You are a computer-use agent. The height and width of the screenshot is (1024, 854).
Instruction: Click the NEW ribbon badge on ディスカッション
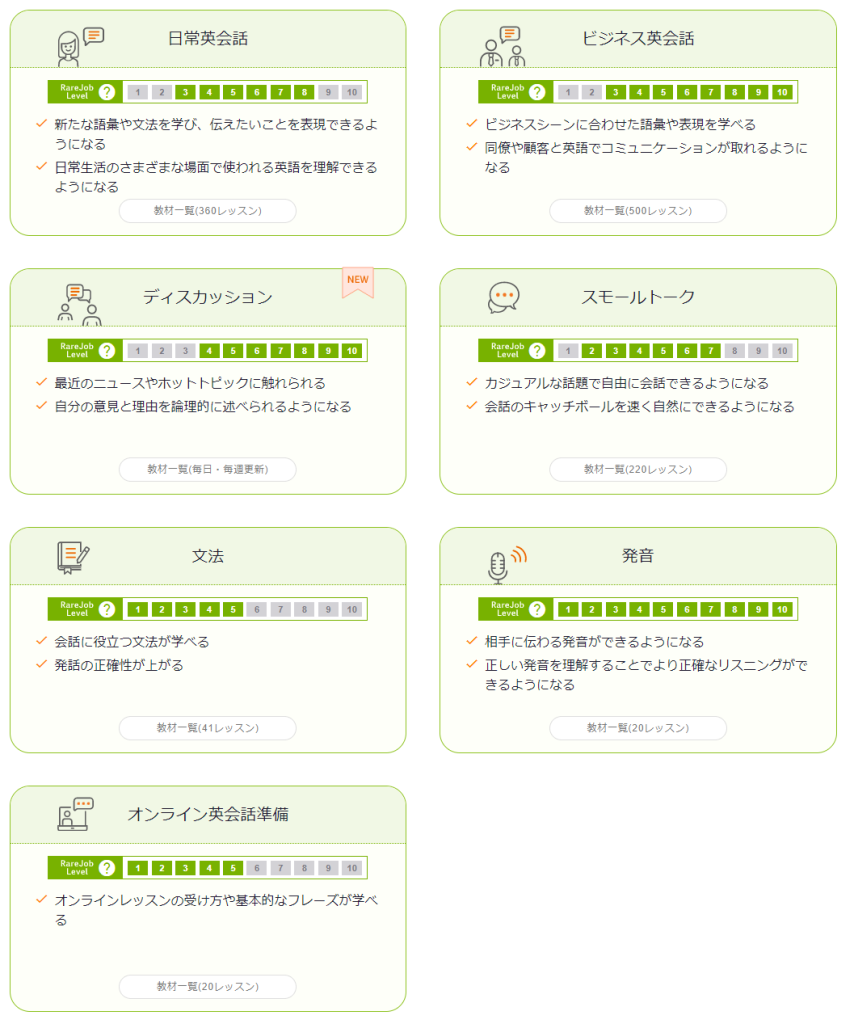tap(358, 282)
